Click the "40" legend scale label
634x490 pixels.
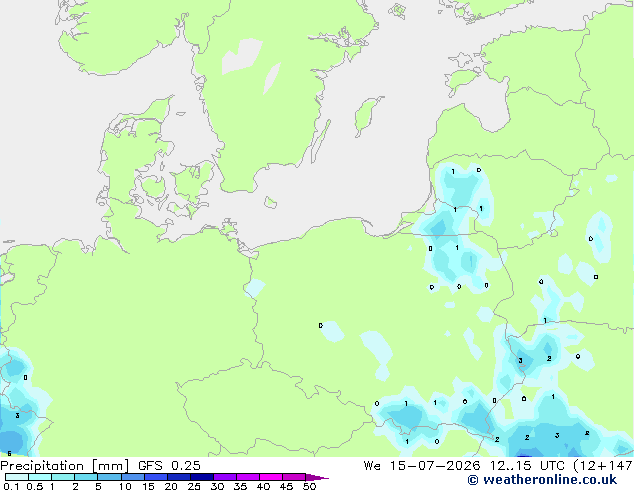point(263,486)
